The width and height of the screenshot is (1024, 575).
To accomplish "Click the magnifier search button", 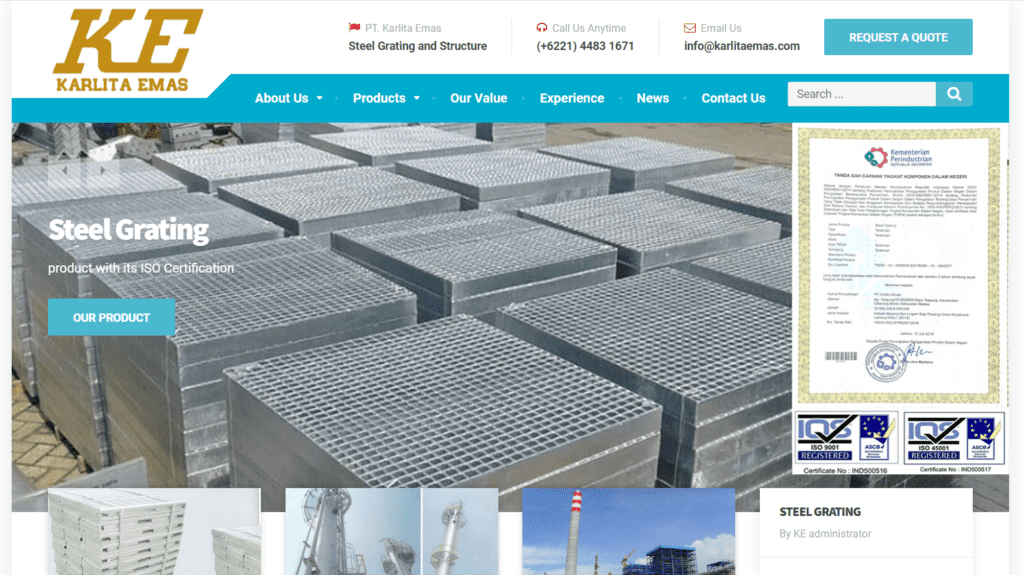I will click(954, 94).
